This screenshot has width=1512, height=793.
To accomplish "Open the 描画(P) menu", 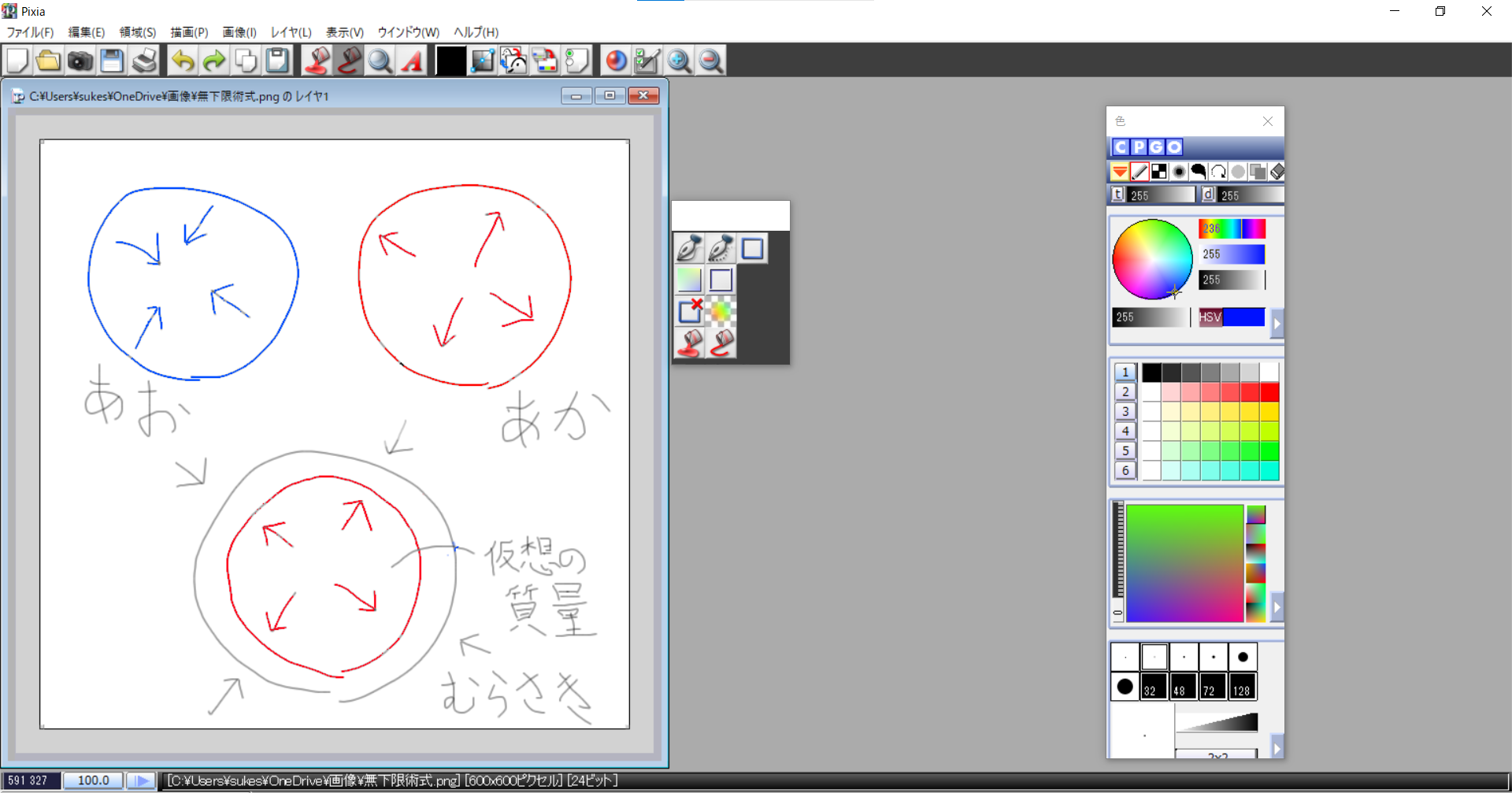I will click(x=189, y=32).
